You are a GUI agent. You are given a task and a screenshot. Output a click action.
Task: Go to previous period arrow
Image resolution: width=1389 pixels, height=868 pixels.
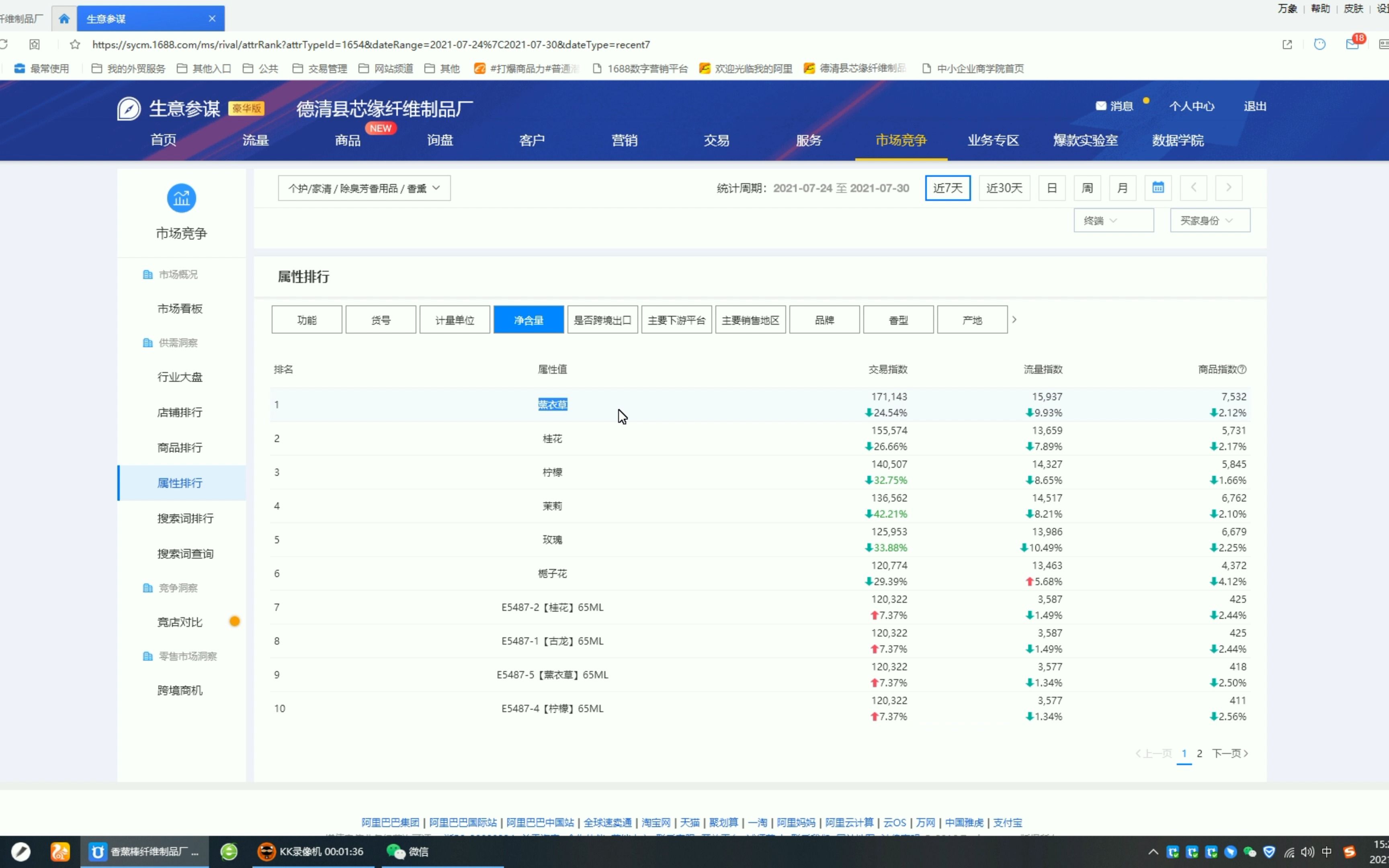click(1193, 188)
